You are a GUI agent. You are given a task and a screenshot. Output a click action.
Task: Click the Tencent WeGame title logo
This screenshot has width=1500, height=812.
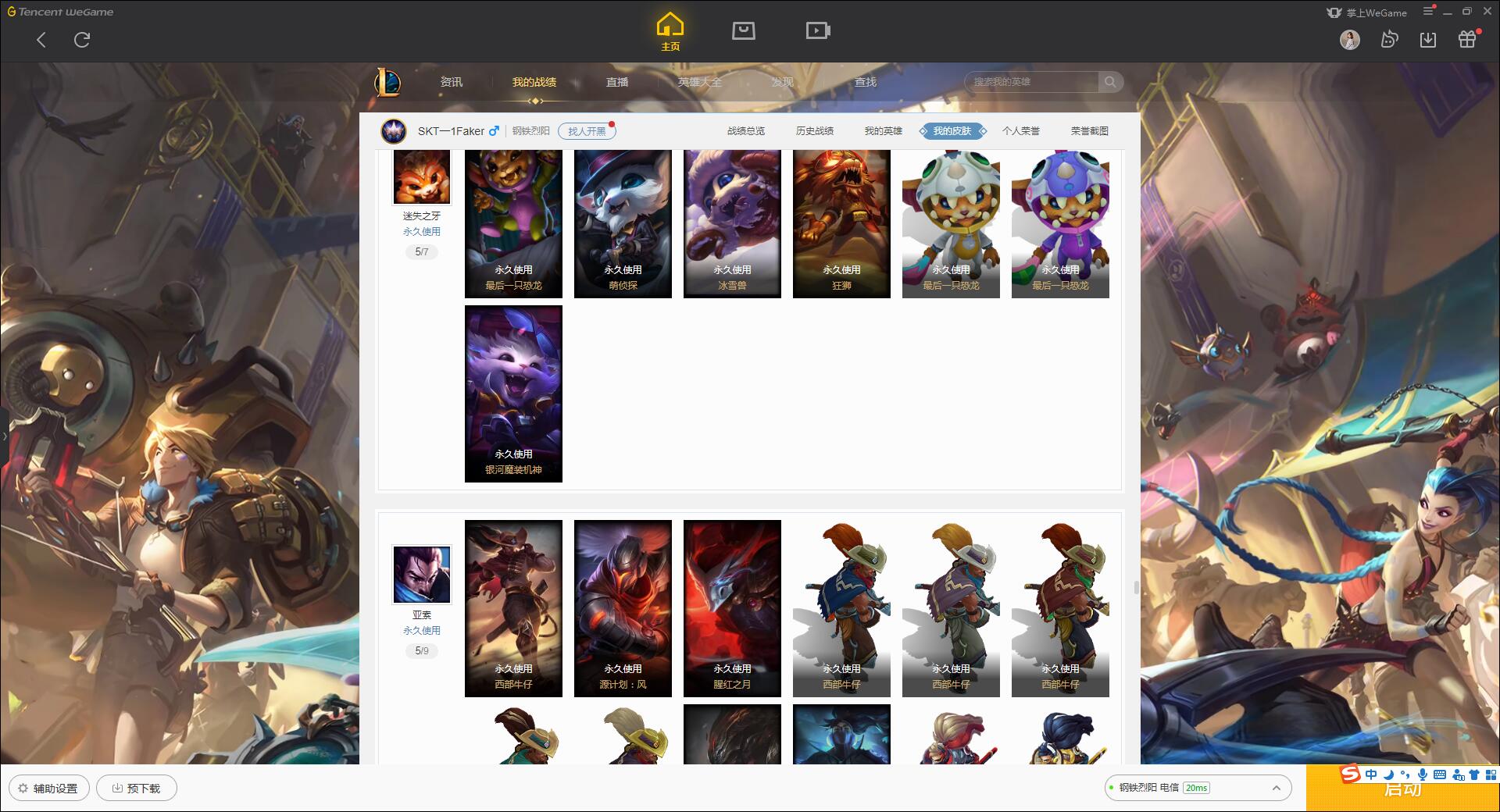click(60, 12)
